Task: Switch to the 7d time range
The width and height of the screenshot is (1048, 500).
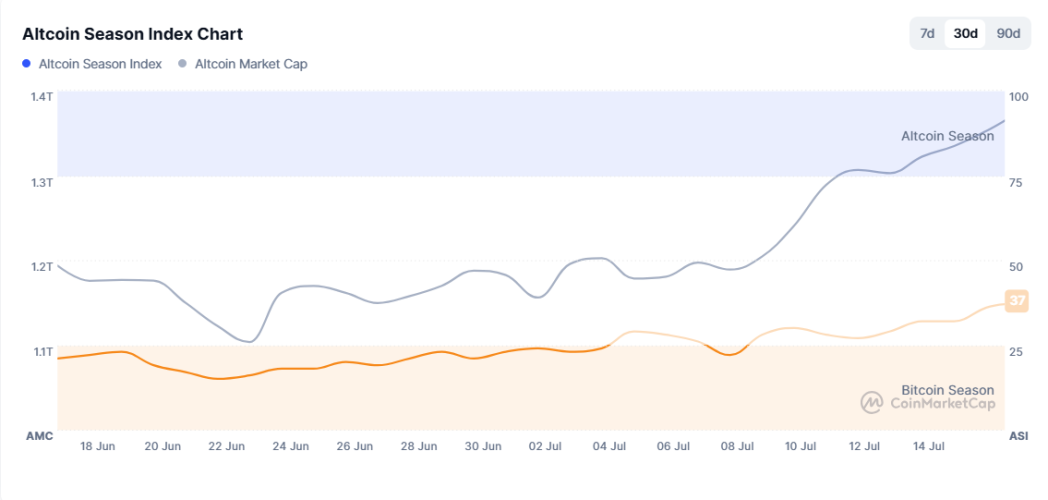Action: coord(927,33)
